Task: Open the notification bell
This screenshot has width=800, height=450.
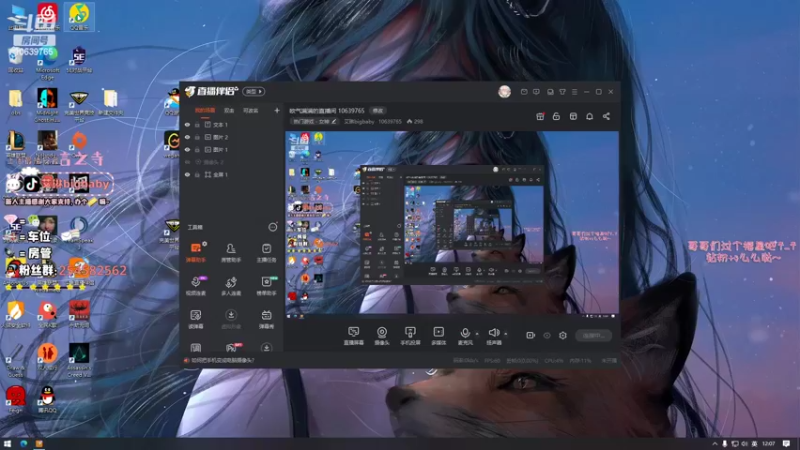Action: 589,116
